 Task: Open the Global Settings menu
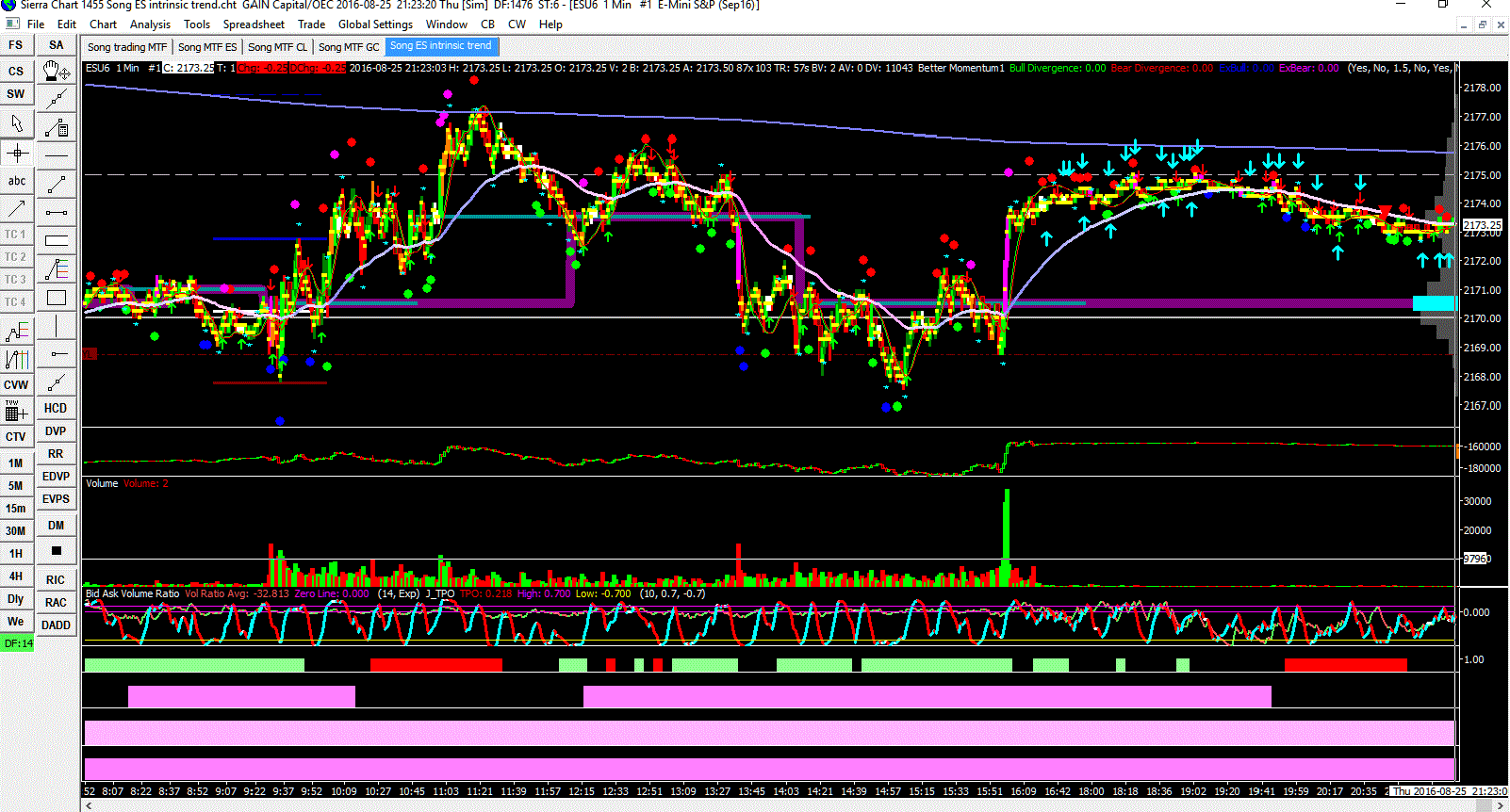pyautogui.click(x=375, y=24)
